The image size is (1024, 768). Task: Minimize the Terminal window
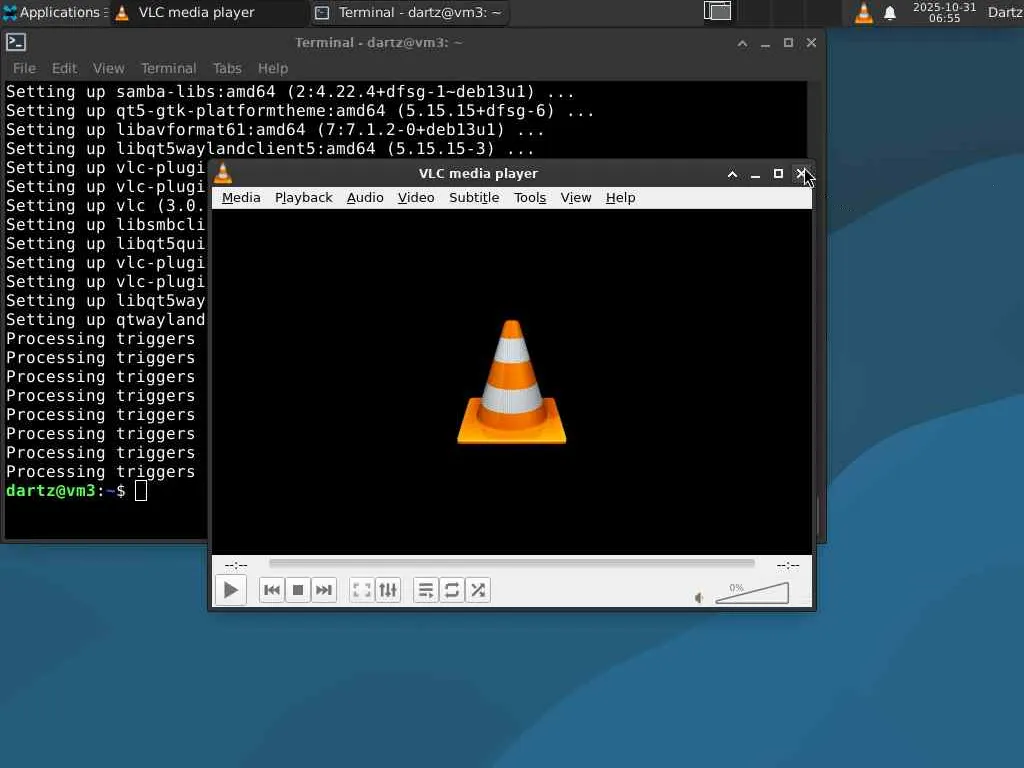point(765,43)
